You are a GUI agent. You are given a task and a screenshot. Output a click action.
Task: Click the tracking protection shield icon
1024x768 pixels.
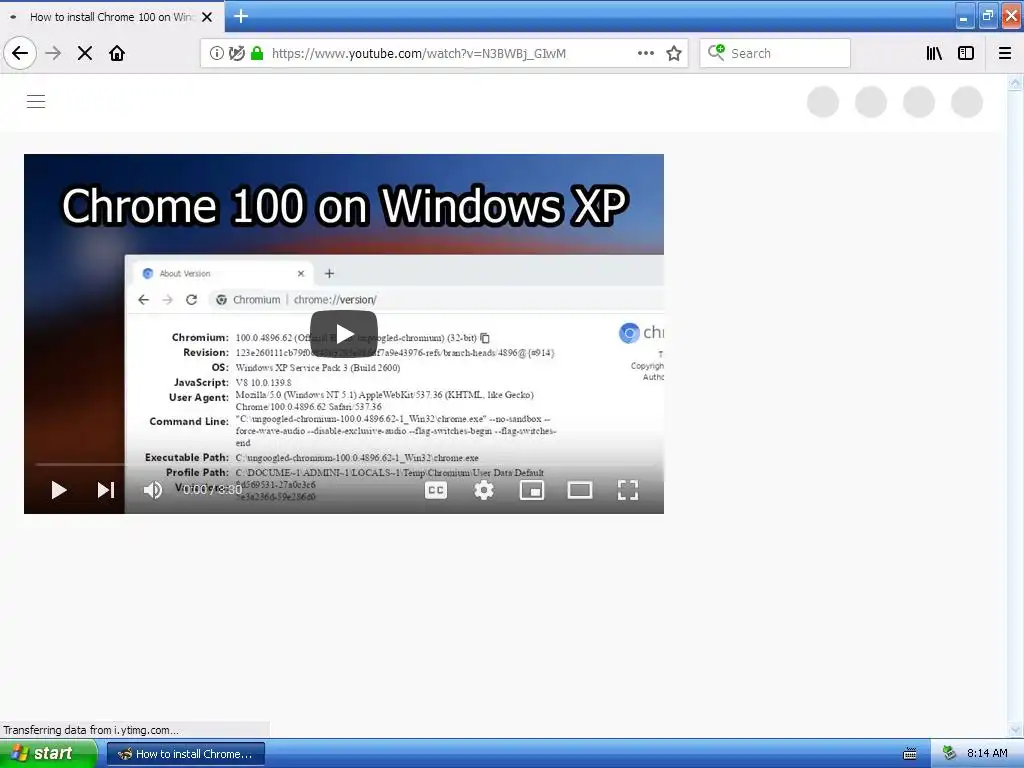pos(236,53)
